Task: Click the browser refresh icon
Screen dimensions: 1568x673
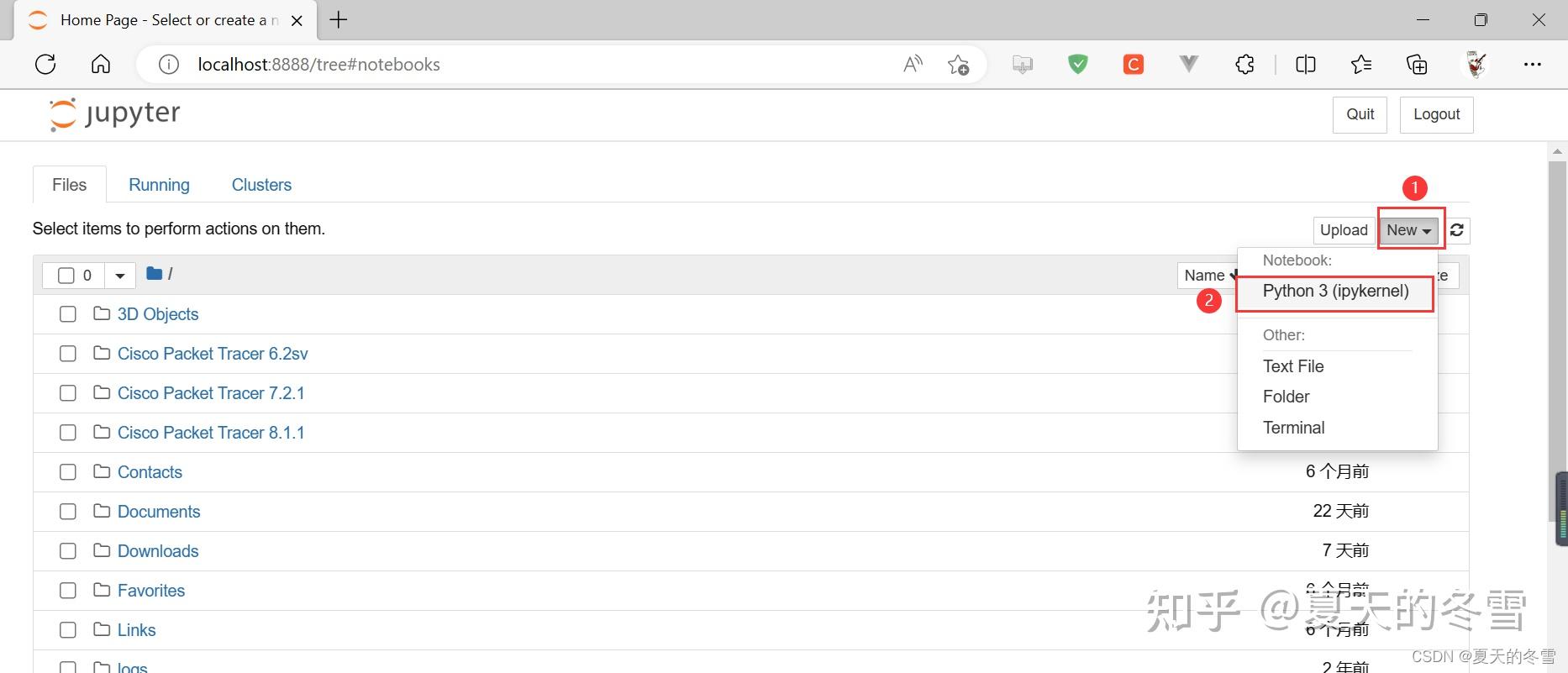Action: coord(45,65)
